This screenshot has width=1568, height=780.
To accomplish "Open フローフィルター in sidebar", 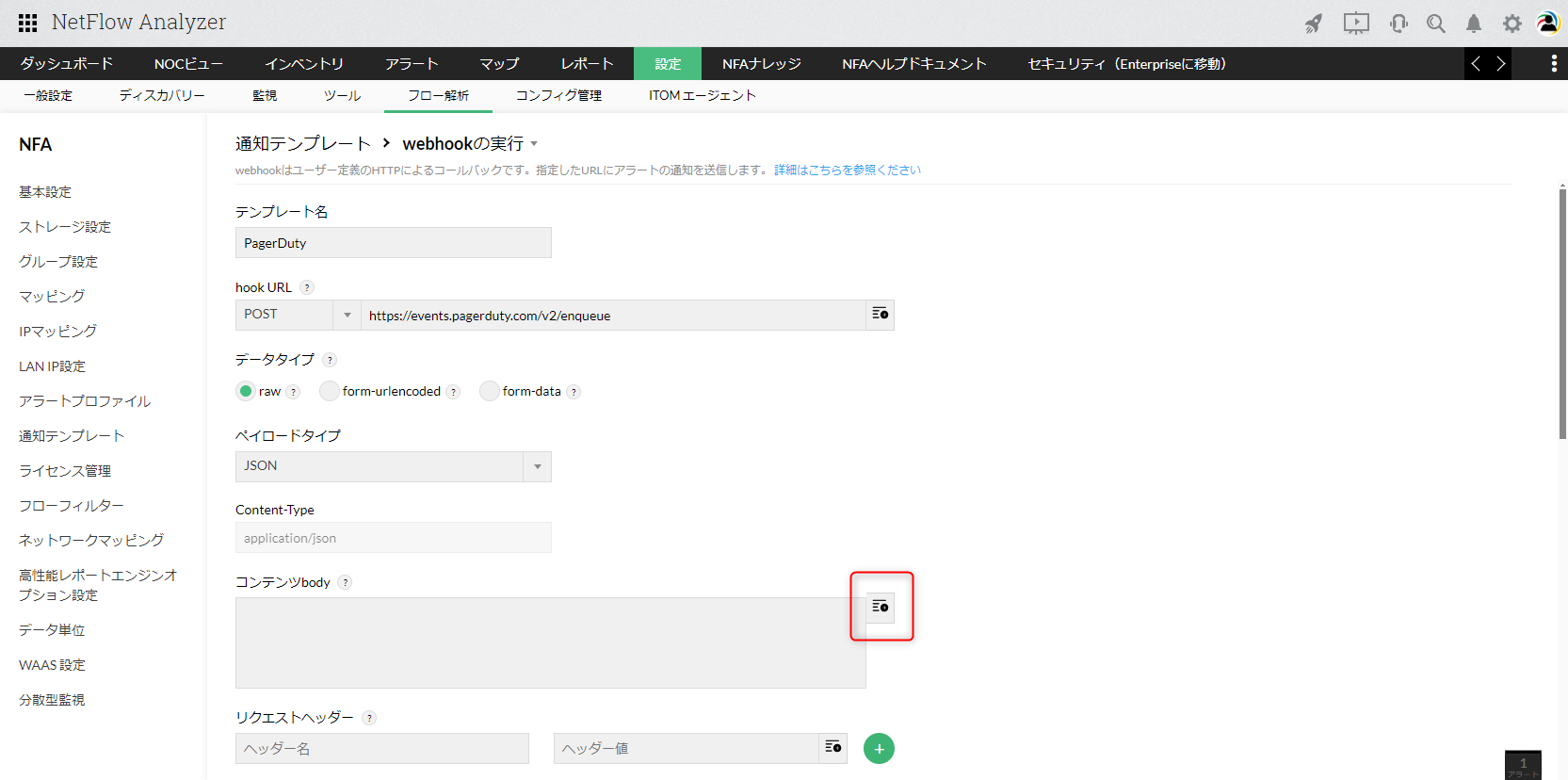I will (72, 506).
